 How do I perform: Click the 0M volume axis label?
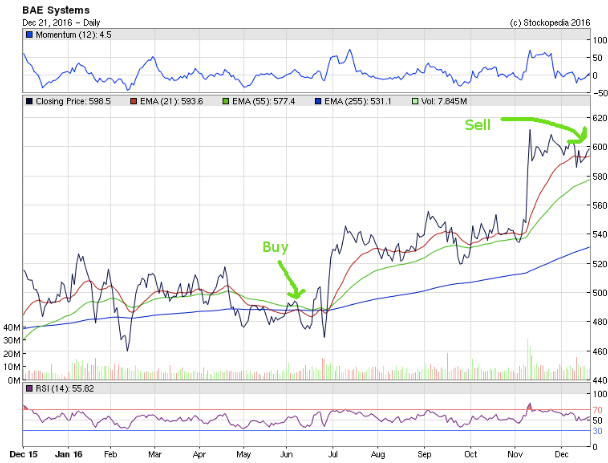(x=14, y=380)
